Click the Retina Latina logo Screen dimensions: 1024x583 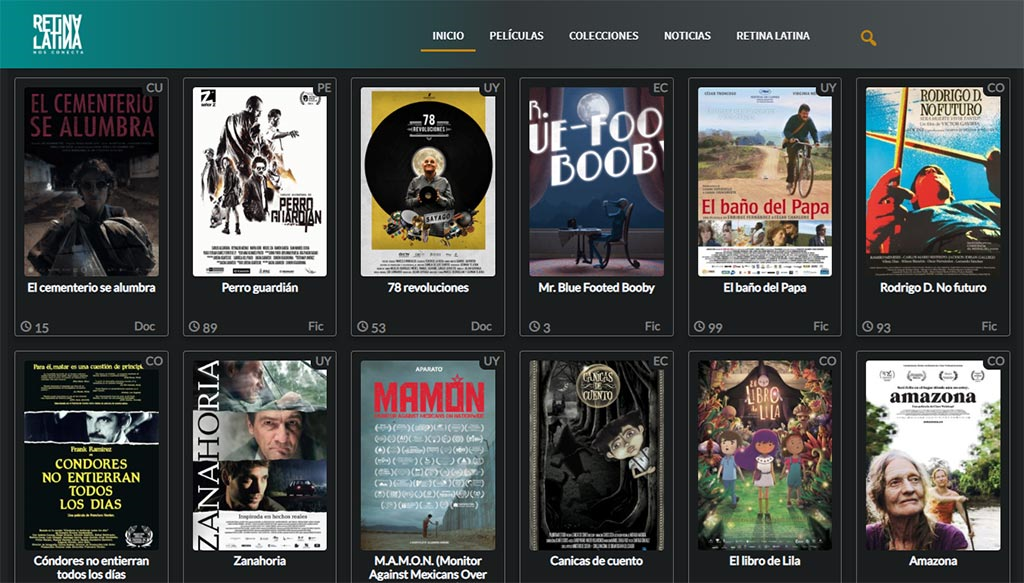[x=58, y=33]
